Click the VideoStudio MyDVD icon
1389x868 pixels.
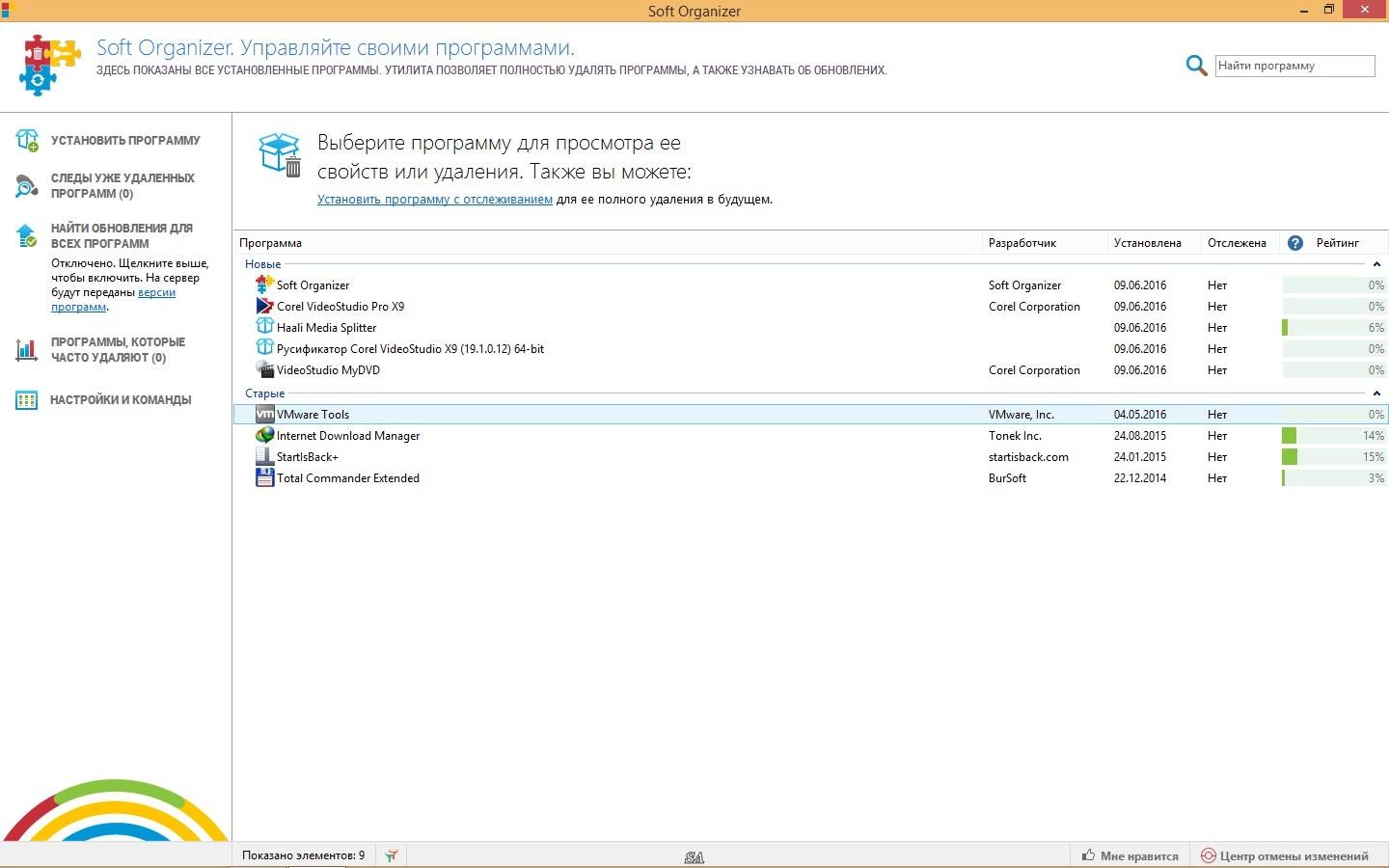tap(264, 369)
